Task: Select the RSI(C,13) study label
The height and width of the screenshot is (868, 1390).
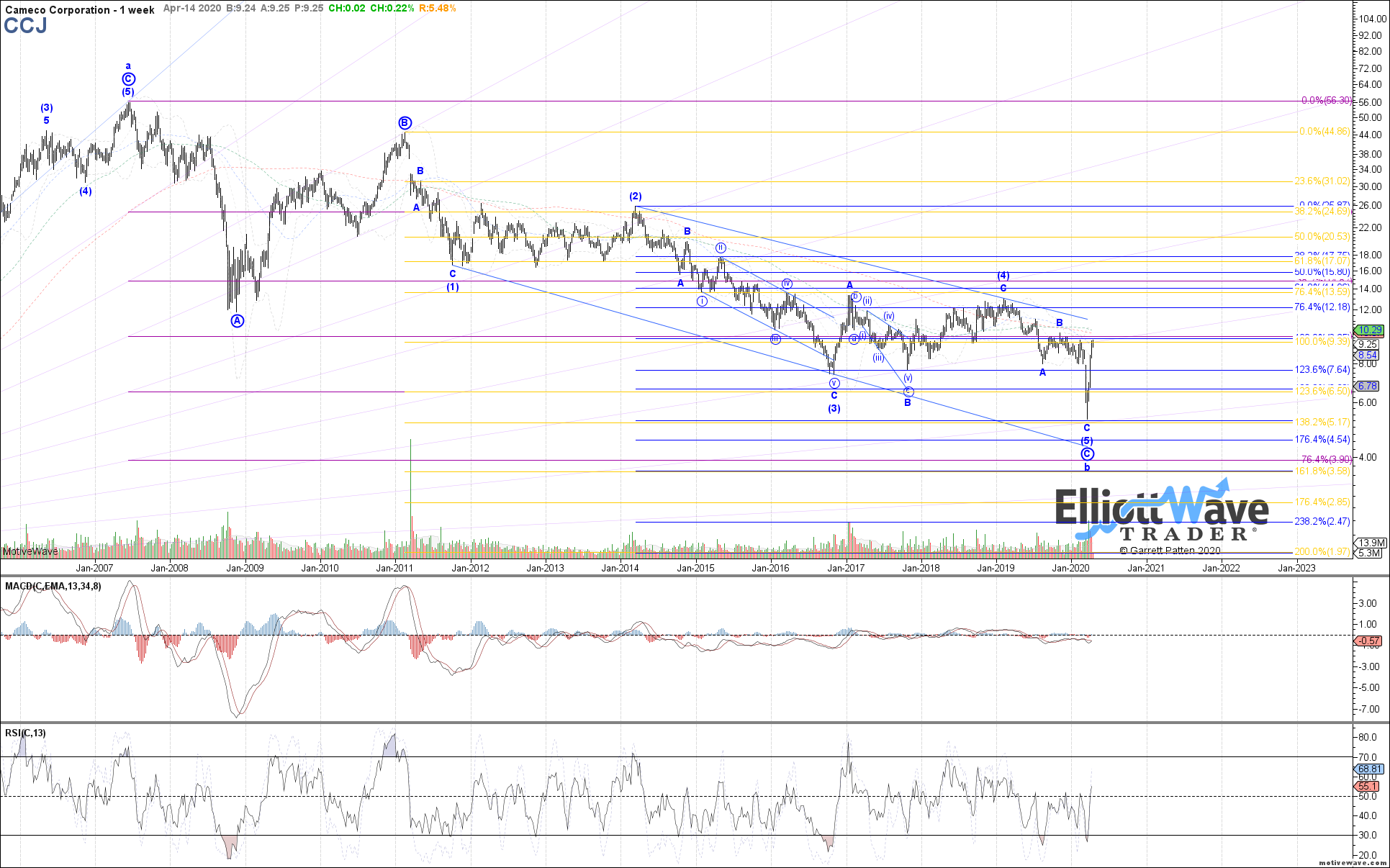Action: tap(25, 733)
